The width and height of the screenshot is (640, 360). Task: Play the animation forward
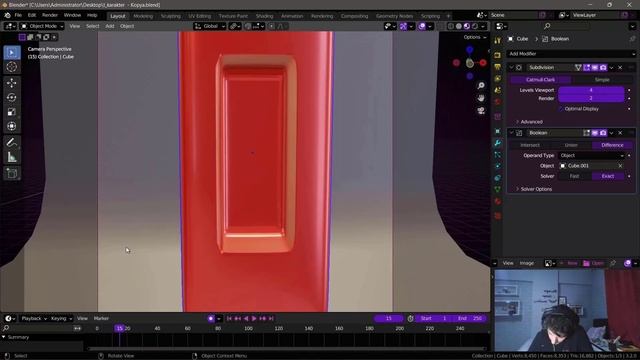[x=254, y=318]
